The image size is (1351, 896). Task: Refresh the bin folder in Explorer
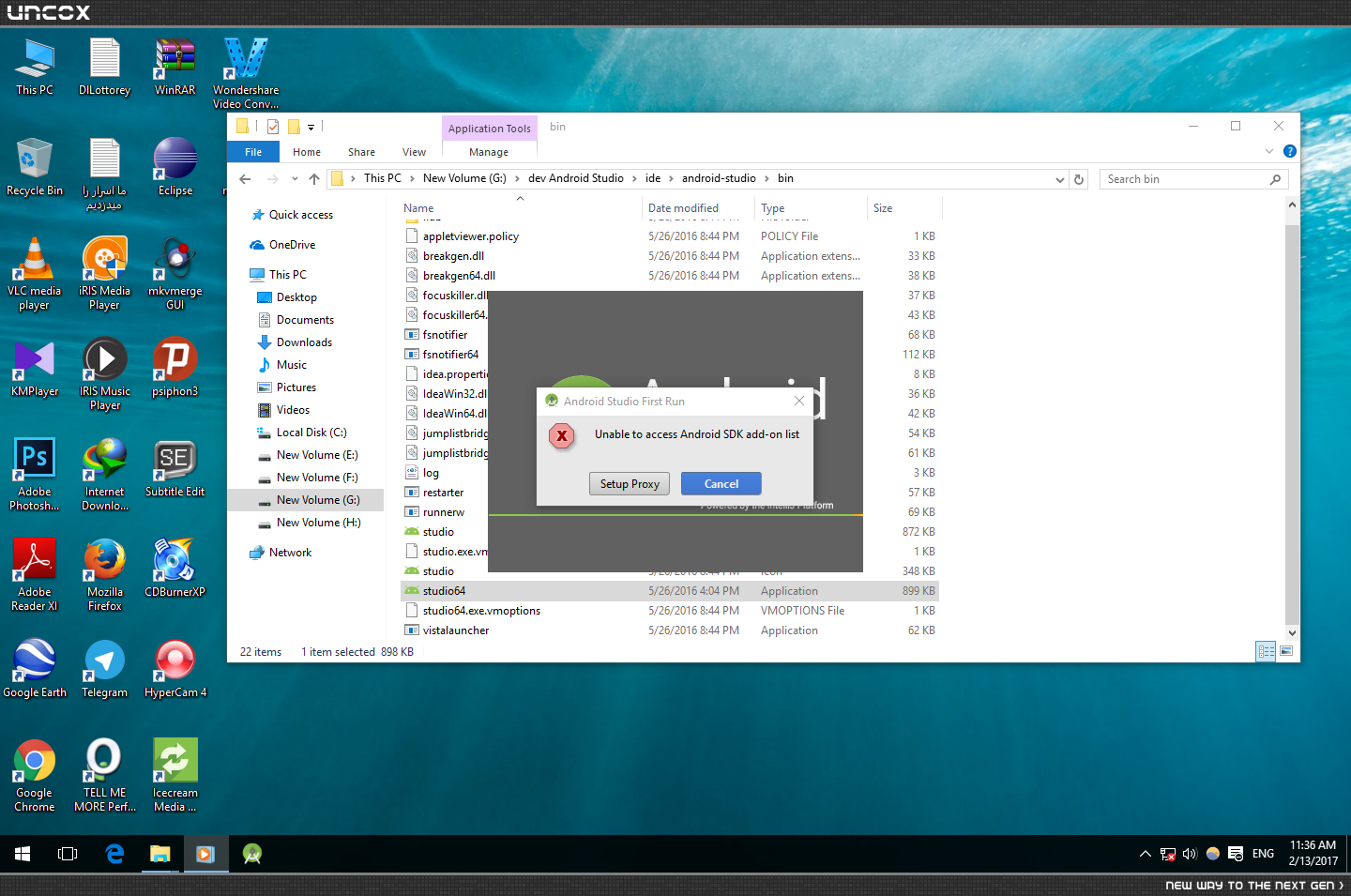[x=1079, y=179]
